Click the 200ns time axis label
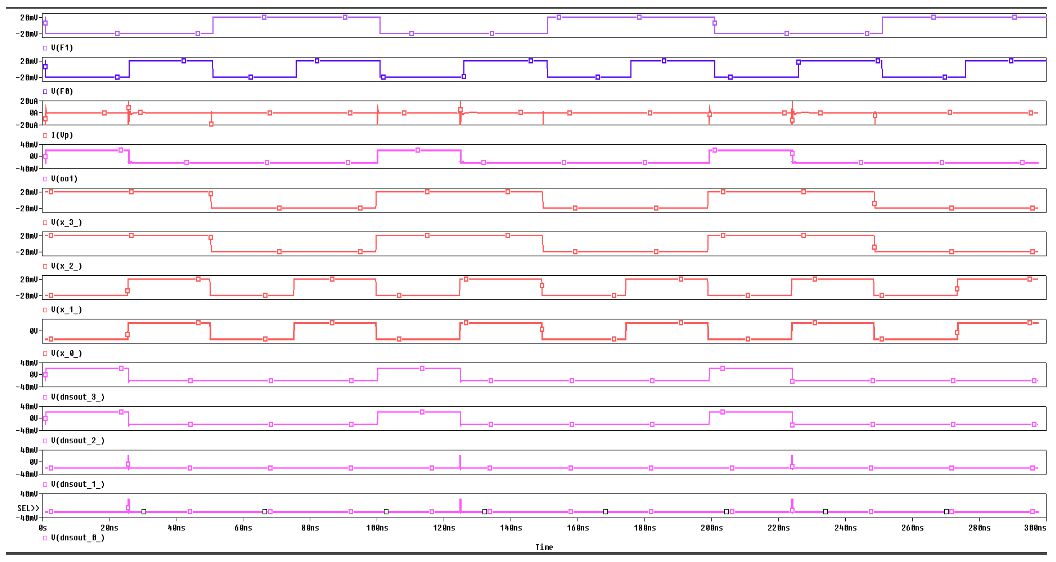The width and height of the screenshot is (1056, 562). (711, 528)
